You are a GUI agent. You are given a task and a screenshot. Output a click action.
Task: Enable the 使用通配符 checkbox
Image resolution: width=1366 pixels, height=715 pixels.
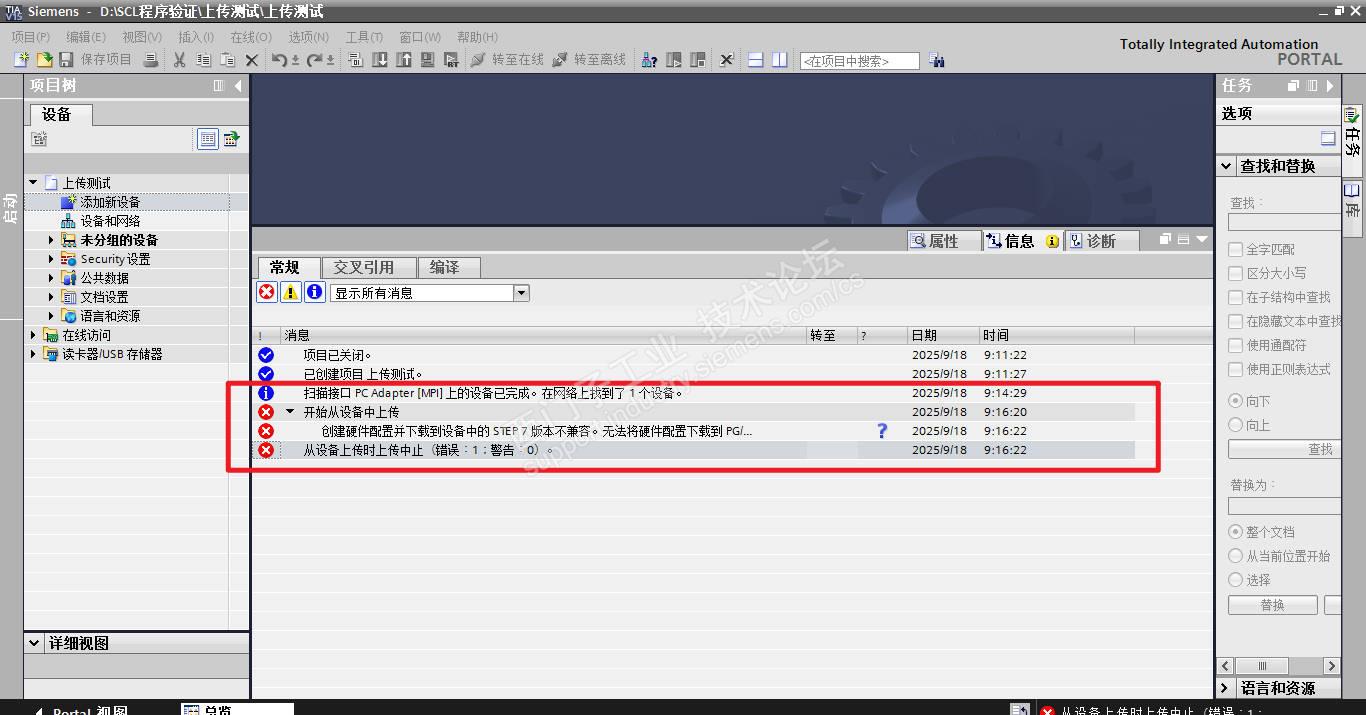pos(1236,345)
